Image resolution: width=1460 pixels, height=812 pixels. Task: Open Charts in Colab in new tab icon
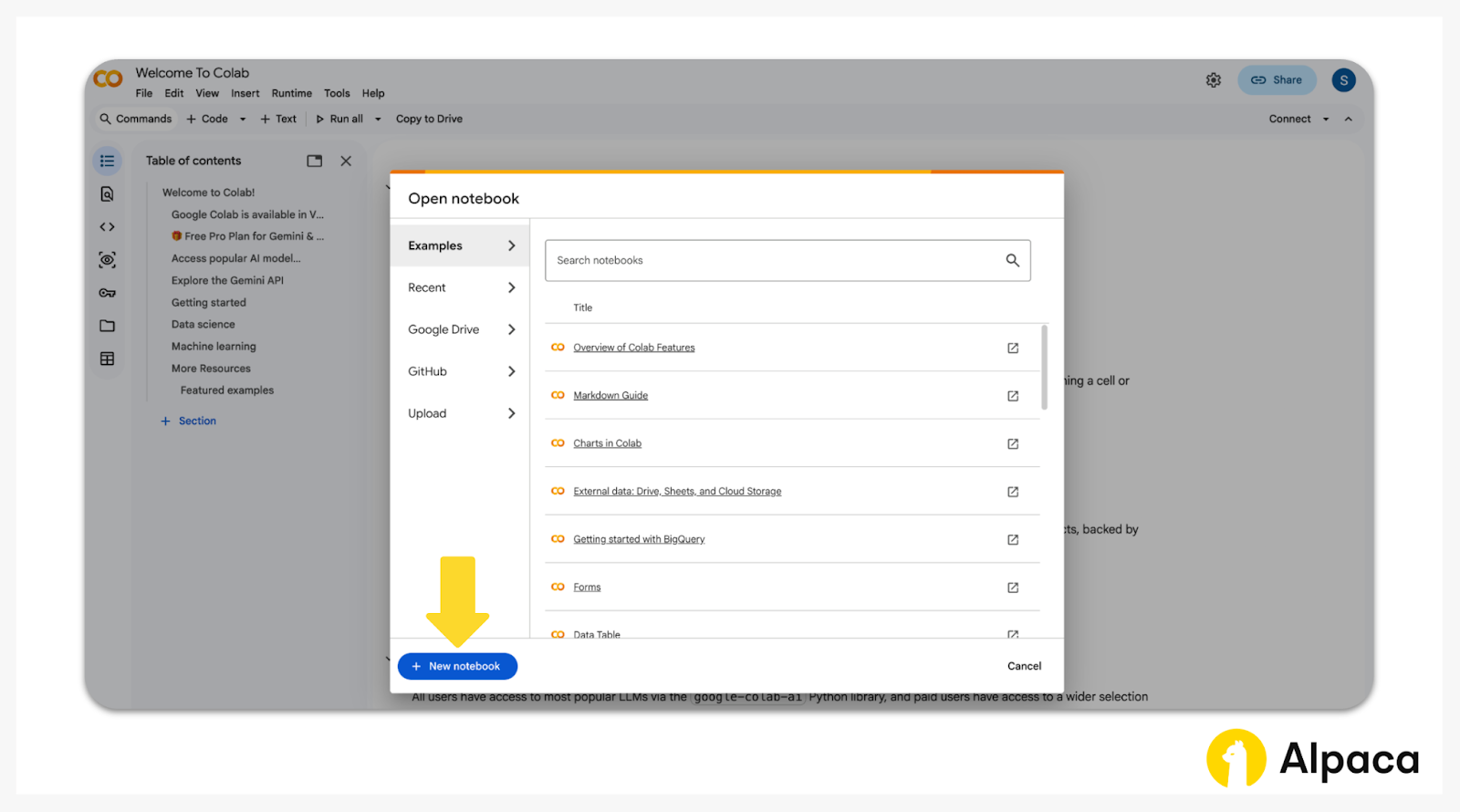coord(1012,444)
